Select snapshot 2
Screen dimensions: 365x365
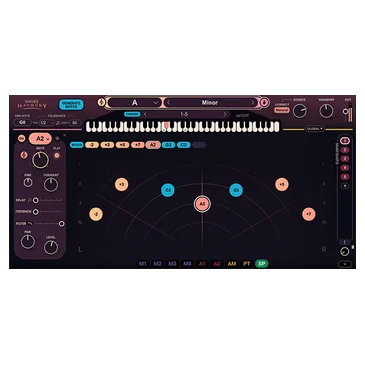click(345, 150)
